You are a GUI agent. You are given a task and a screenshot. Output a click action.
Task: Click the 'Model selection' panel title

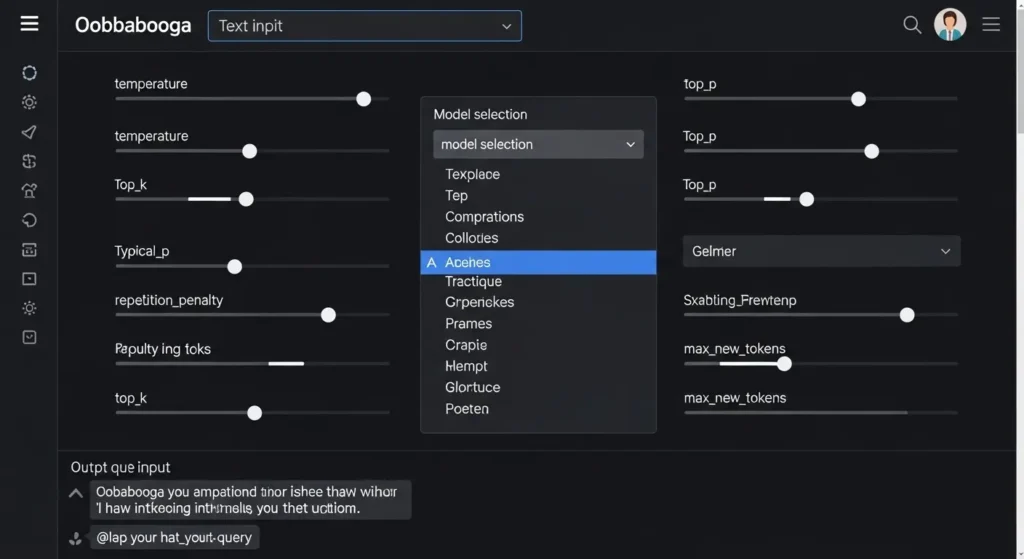480,114
